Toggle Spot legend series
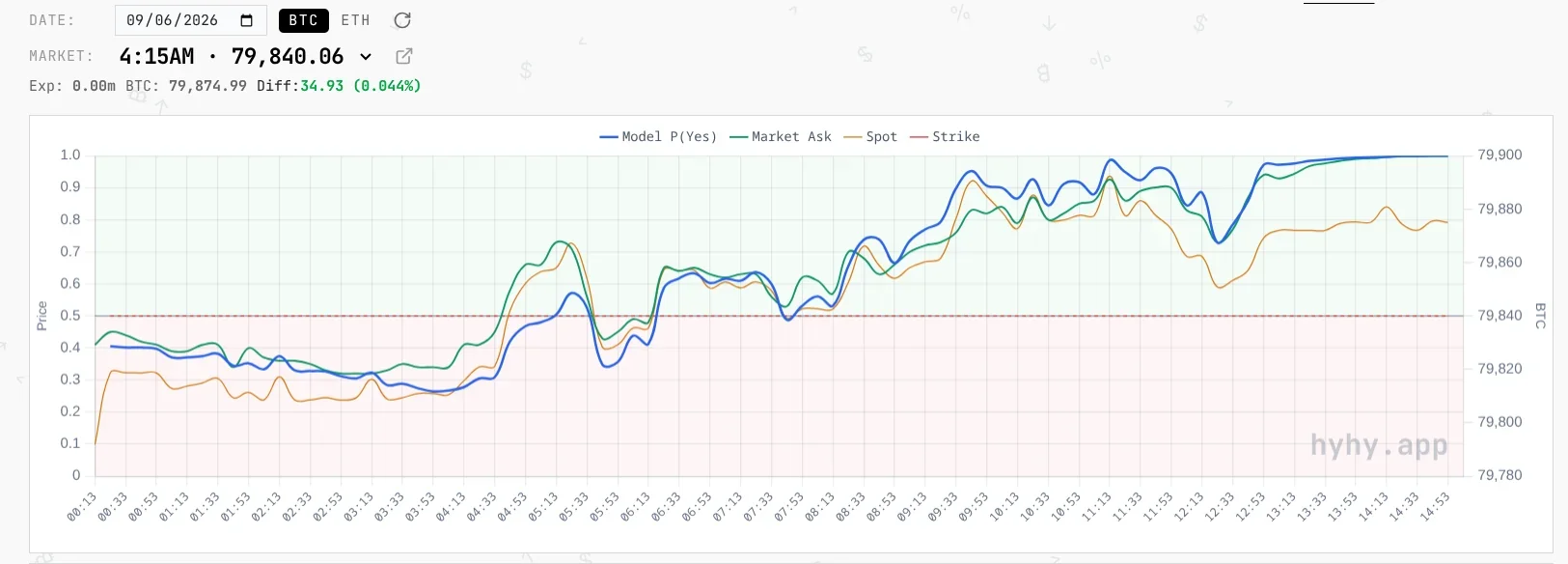This screenshot has width=1568, height=564. pyautogui.click(x=869, y=137)
